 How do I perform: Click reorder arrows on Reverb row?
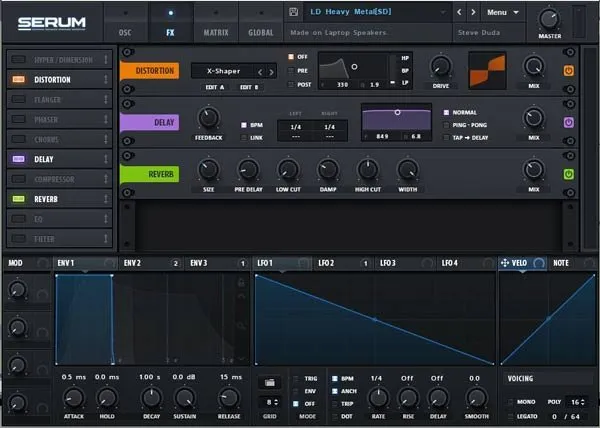(x=106, y=199)
